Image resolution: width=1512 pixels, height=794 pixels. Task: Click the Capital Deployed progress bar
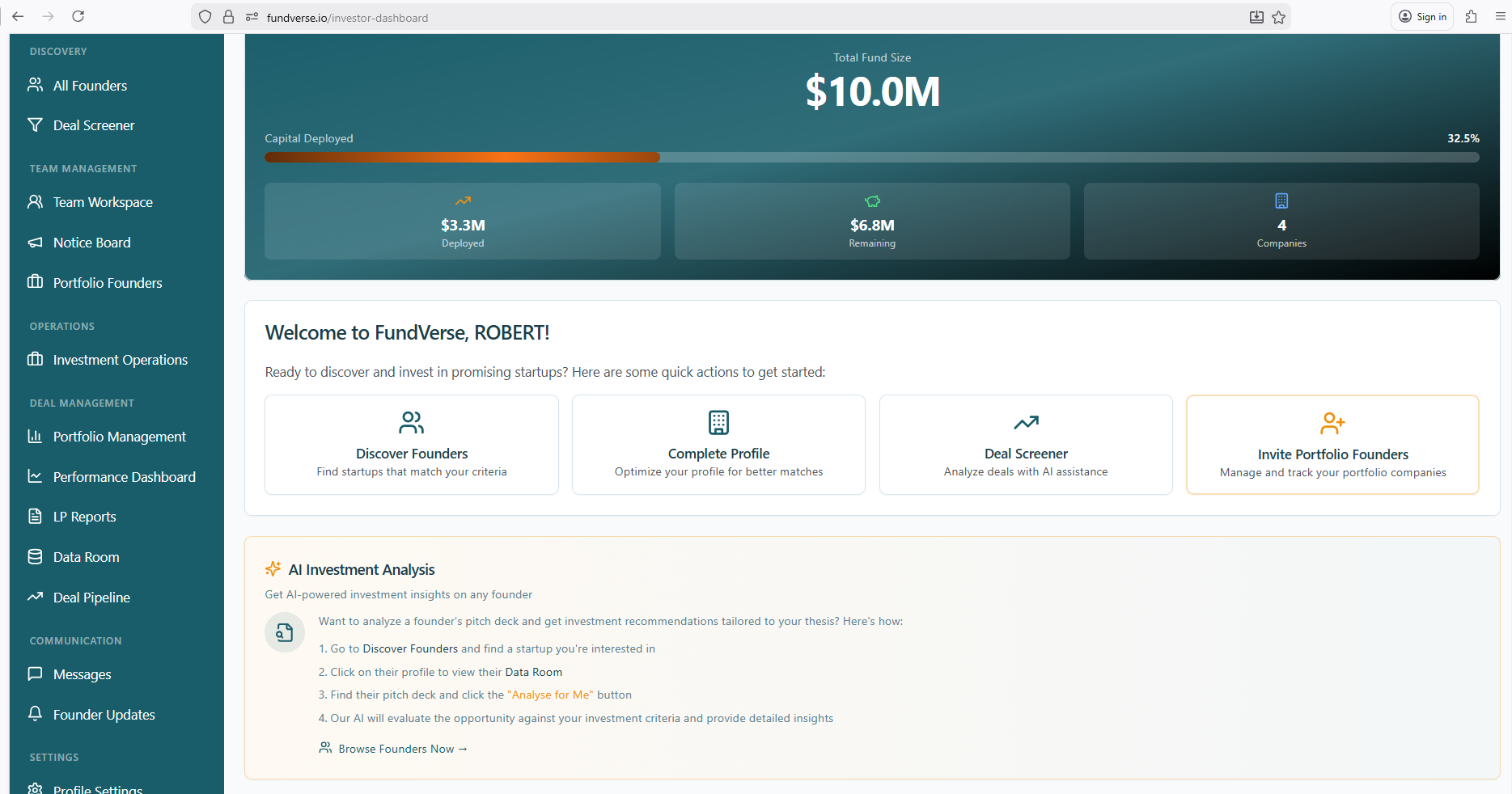coord(871,157)
